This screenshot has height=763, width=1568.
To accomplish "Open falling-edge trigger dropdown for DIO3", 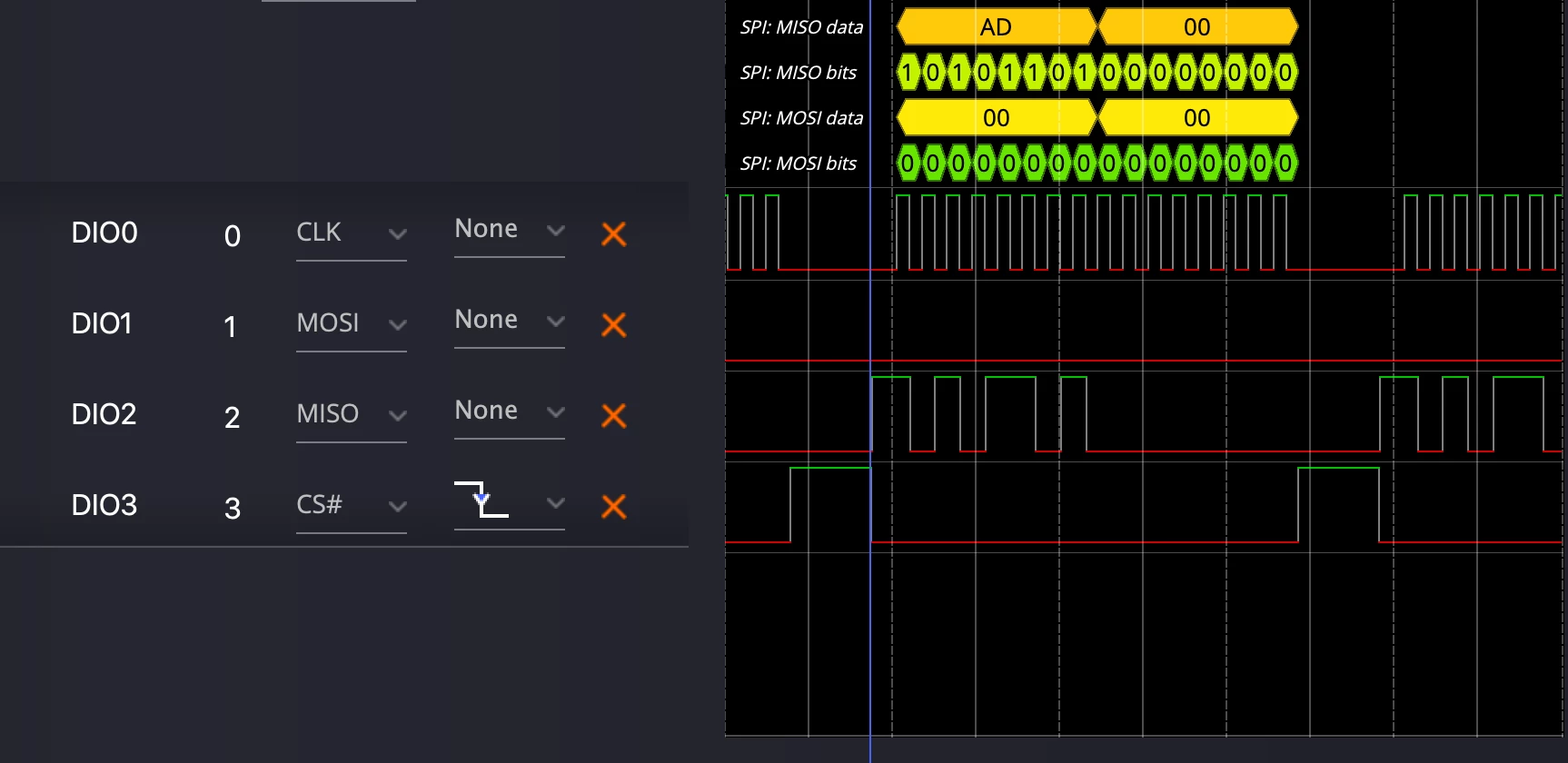I will tap(556, 503).
